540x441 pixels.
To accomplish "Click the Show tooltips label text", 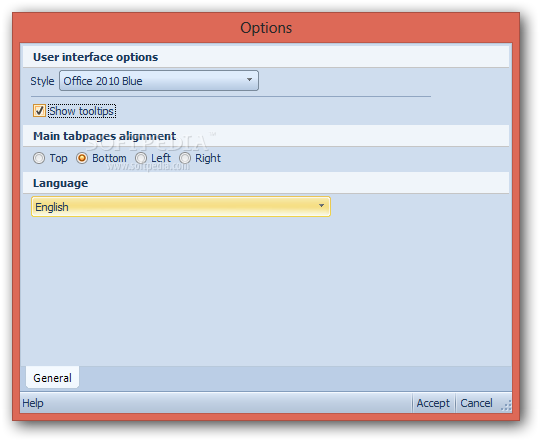I will pyautogui.click(x=82, y=111).
